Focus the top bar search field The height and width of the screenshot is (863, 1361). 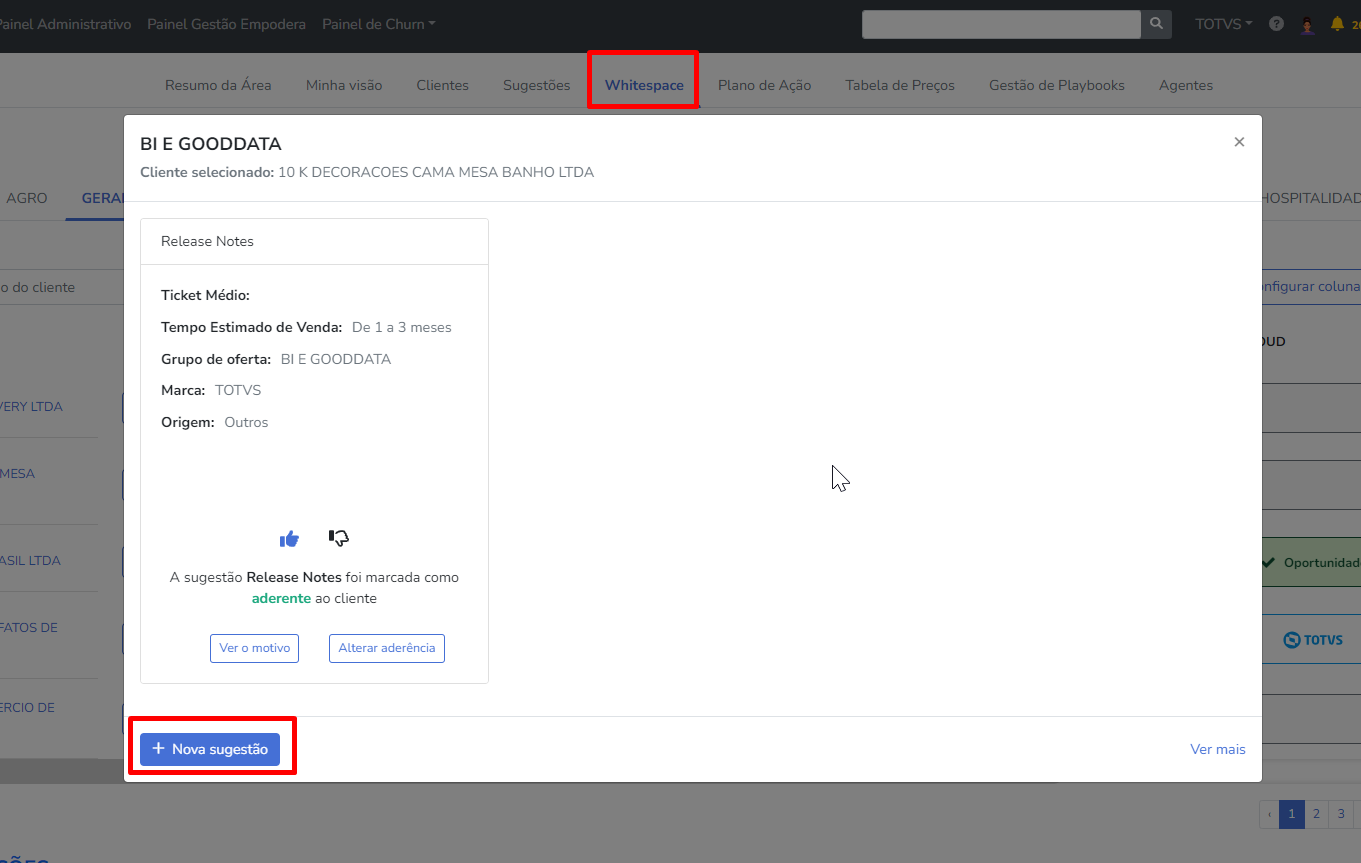1001,24
